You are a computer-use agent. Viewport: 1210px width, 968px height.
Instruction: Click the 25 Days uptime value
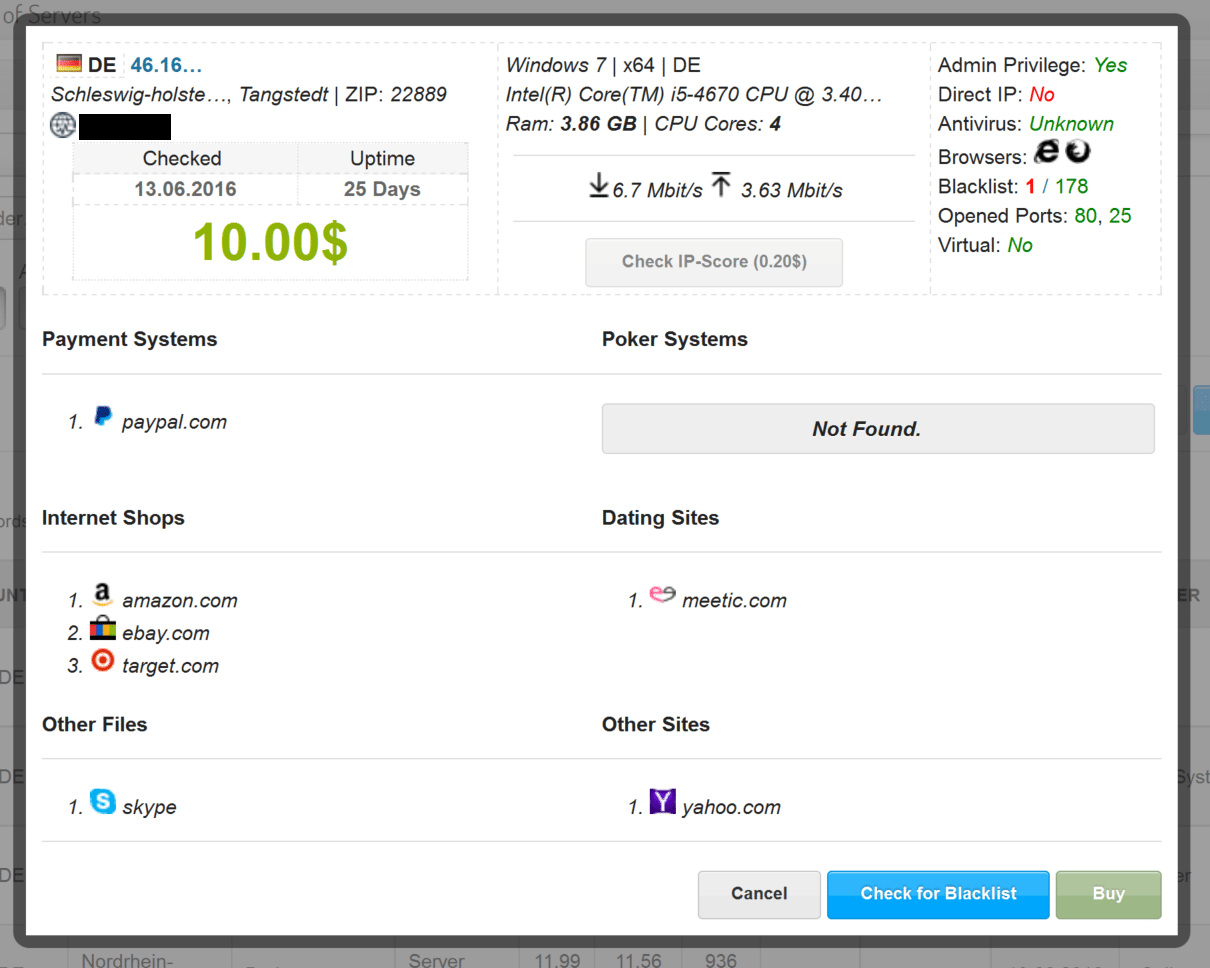pyautogui.click(x=382, y=189)
